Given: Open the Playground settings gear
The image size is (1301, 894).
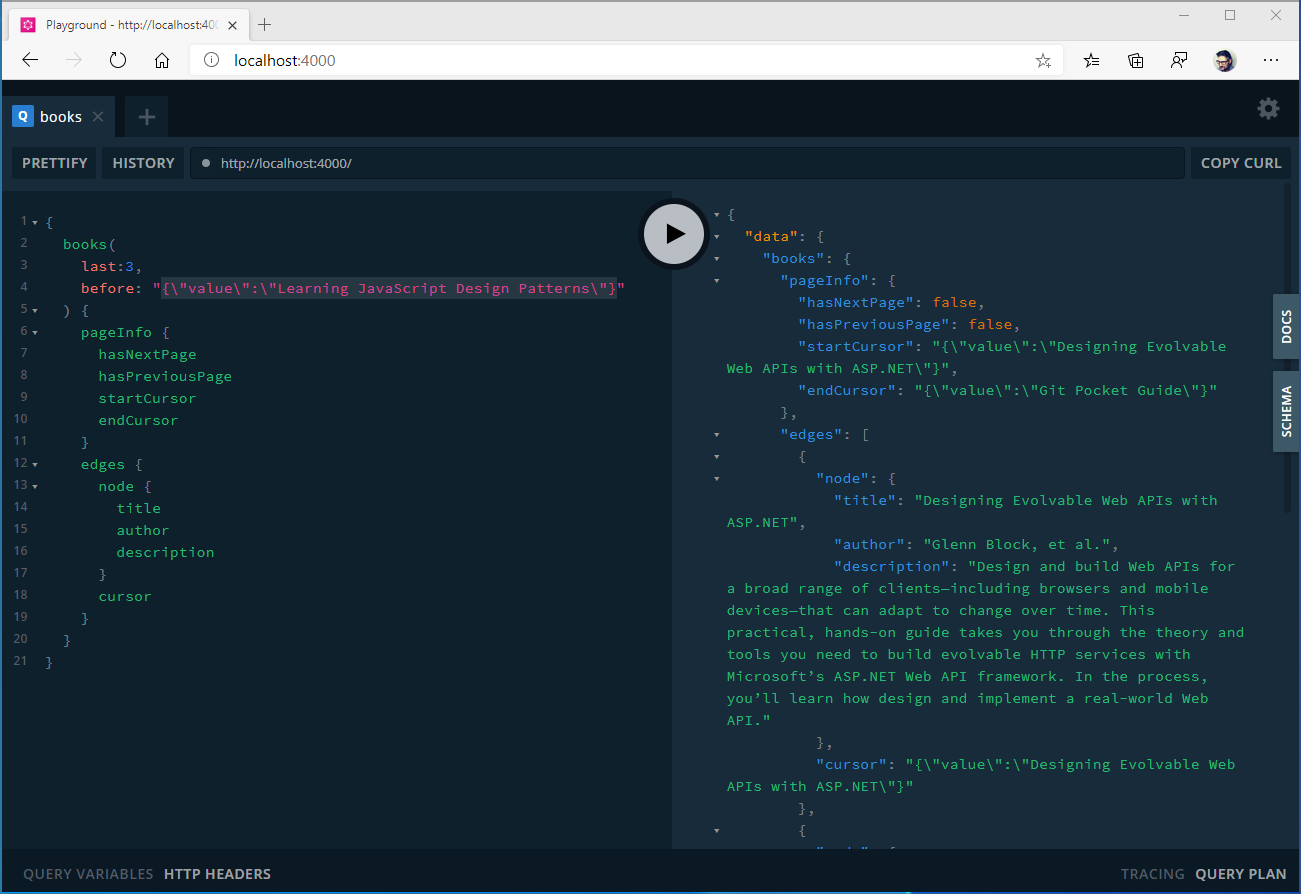Looking at the screenshot, I should coord(1268,109).
